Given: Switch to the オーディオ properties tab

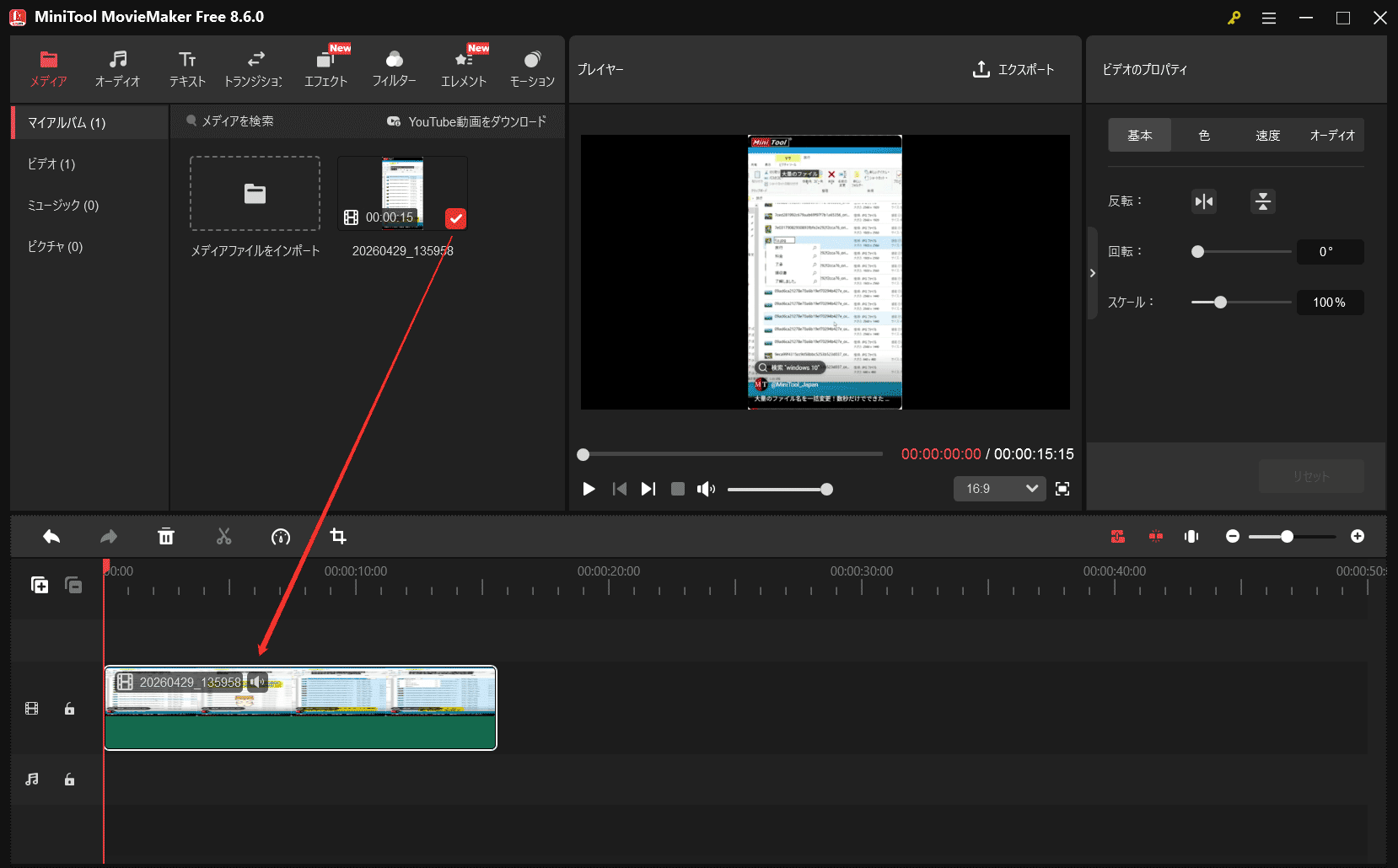Looking at the screenshot, I should 1332,135.
